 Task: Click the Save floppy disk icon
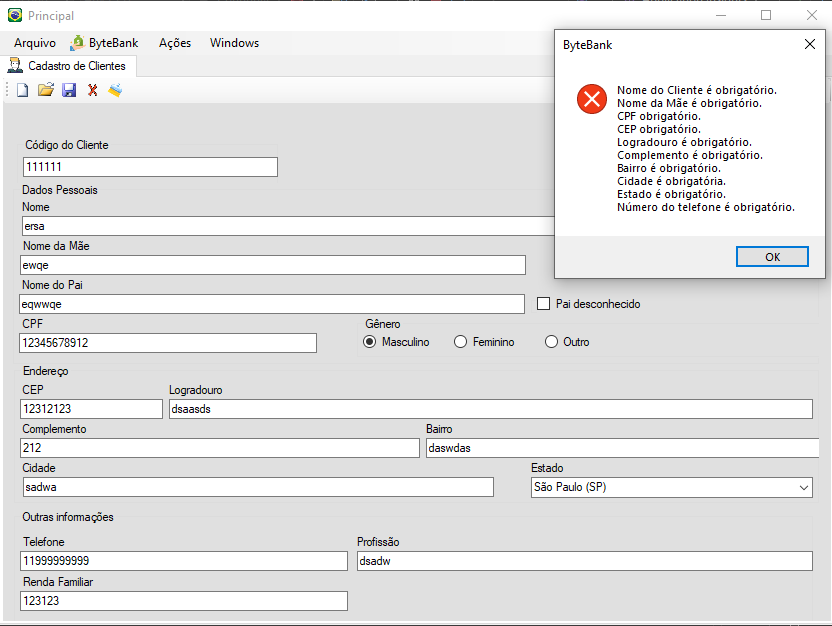click(x=69, y=90)
